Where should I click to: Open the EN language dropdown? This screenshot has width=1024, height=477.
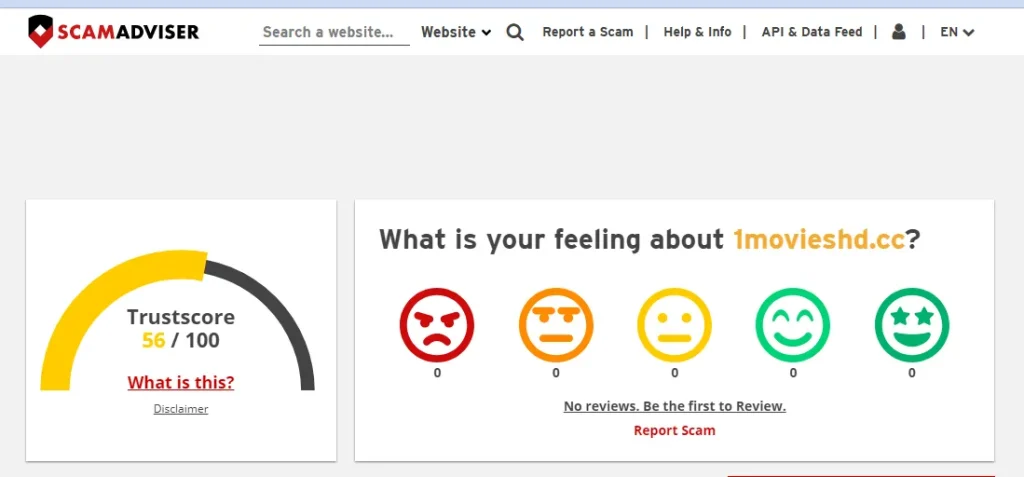point(957,32)
